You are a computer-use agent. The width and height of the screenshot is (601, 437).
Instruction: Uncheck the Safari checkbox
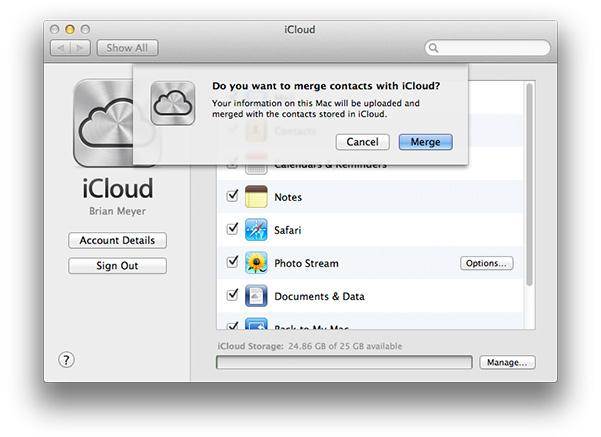click(x=232, y=229)
